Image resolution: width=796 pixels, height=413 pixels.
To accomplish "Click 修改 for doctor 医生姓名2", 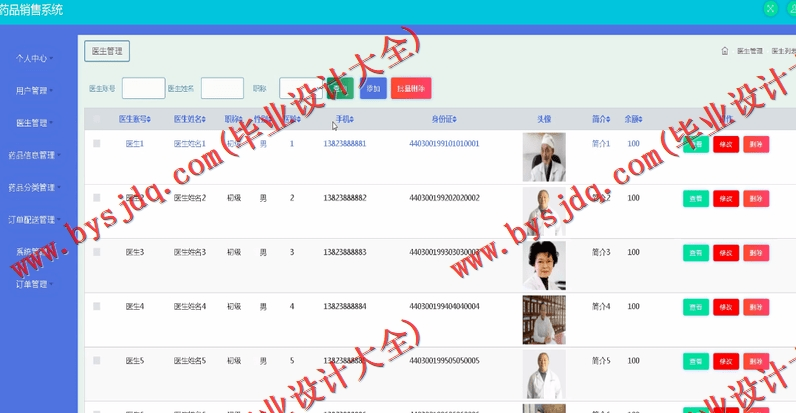I will point(726,198).
